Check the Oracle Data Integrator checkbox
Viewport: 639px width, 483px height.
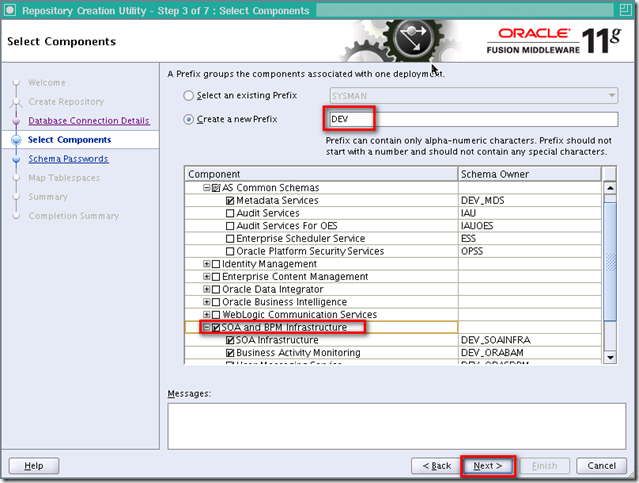[x=216, y=289]
